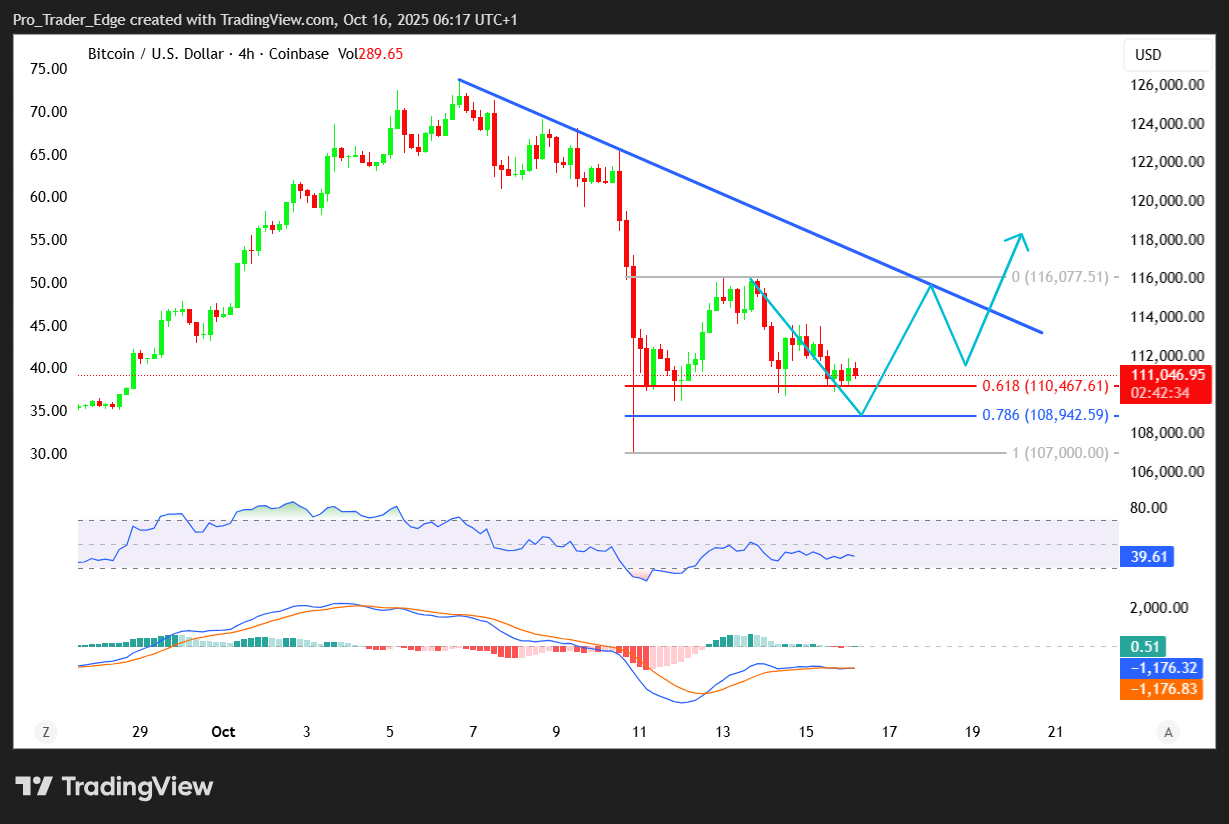Click the Coinbase exchange name in the legend
Viewport: 1229px width, 824px height.
coord(299,54)
